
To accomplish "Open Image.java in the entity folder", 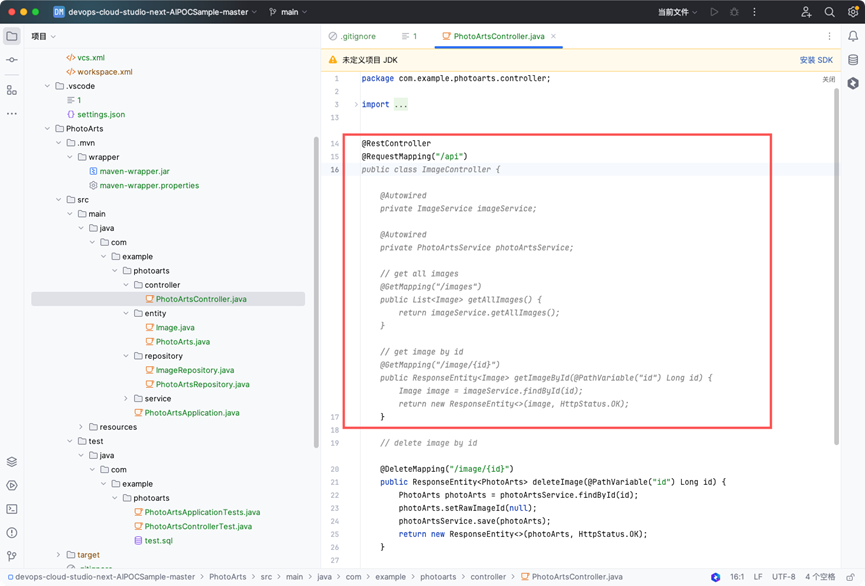I will coord(170,328).
